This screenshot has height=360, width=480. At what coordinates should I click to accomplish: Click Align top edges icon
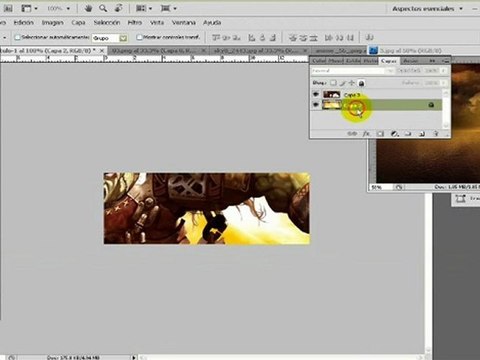[x=216, y=38]
